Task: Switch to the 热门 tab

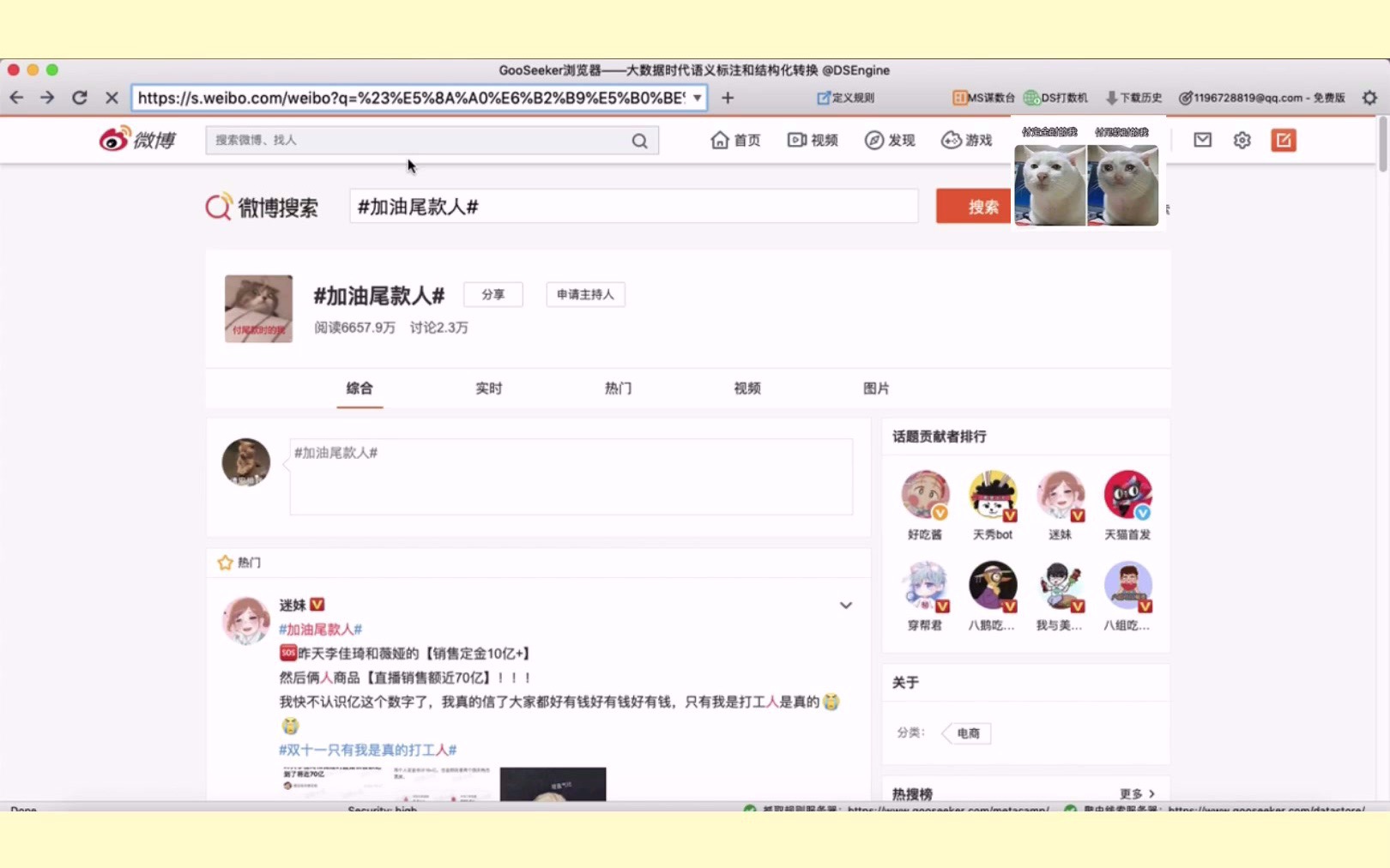Action: pyautogui.click(x=618, y=389)
